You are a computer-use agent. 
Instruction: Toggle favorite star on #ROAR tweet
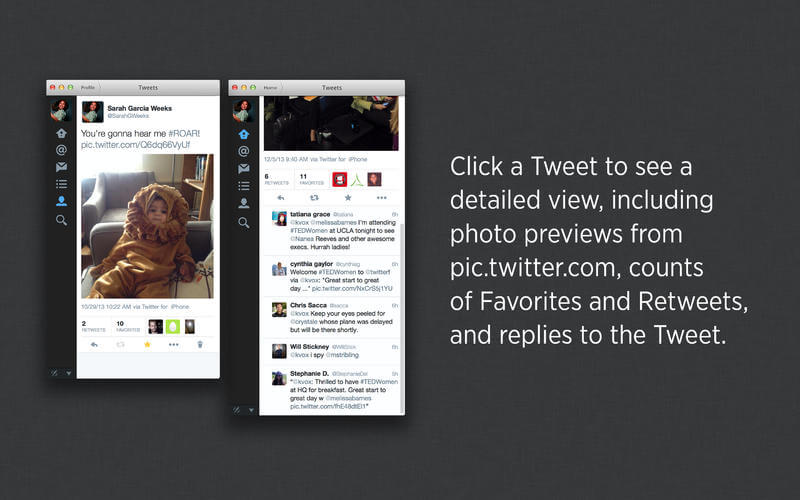pyautogui.click(x=147, y=344)
